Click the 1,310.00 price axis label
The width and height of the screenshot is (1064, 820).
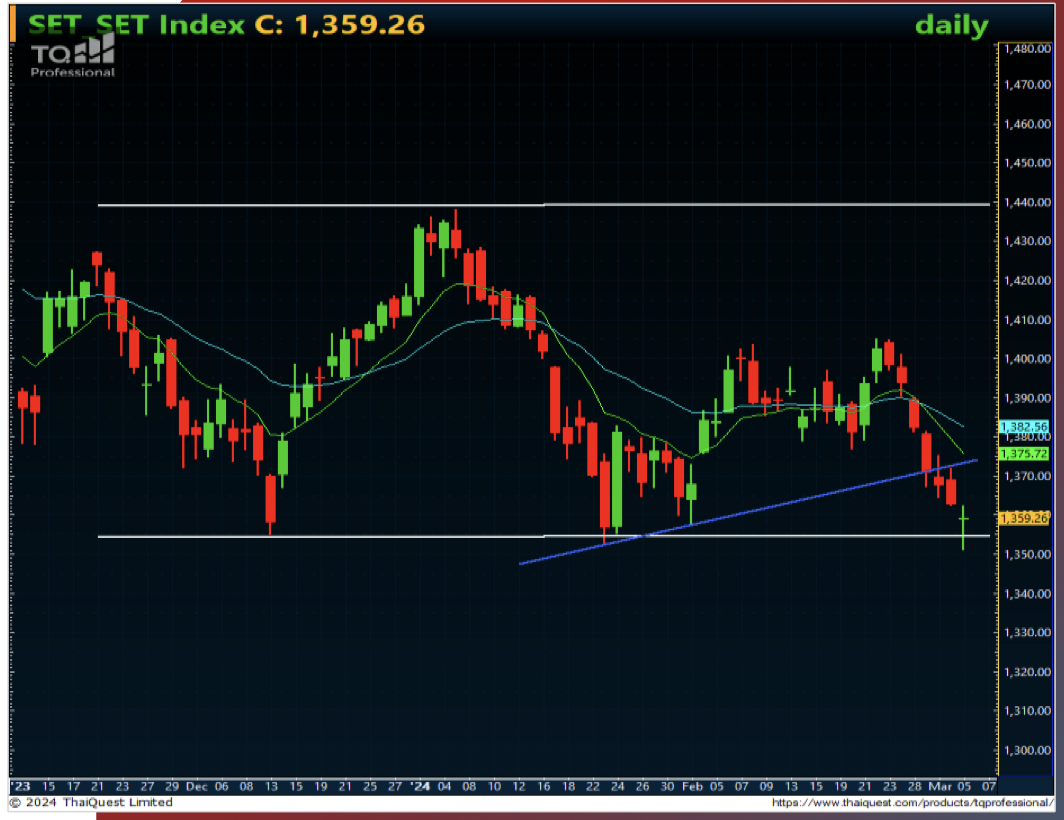pos(1027,711)
